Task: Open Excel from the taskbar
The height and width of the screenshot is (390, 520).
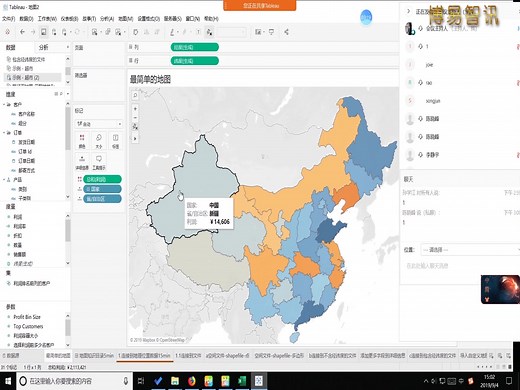Action: click(x=242, y=381)
